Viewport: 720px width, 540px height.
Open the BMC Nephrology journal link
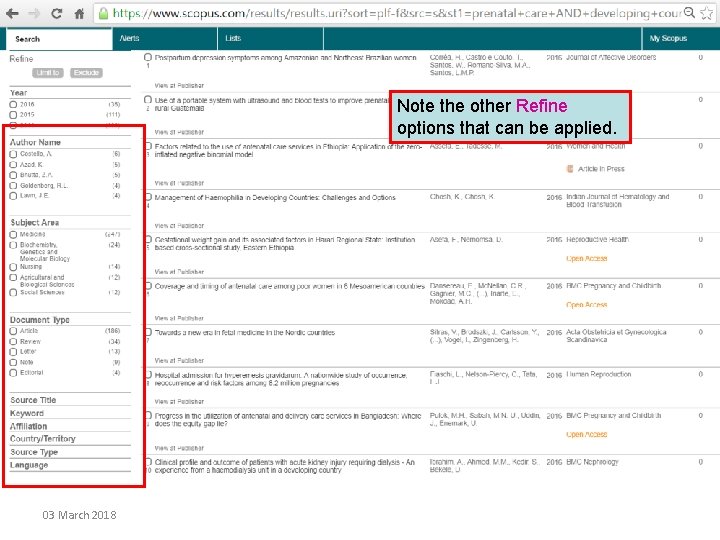[592, 462]
